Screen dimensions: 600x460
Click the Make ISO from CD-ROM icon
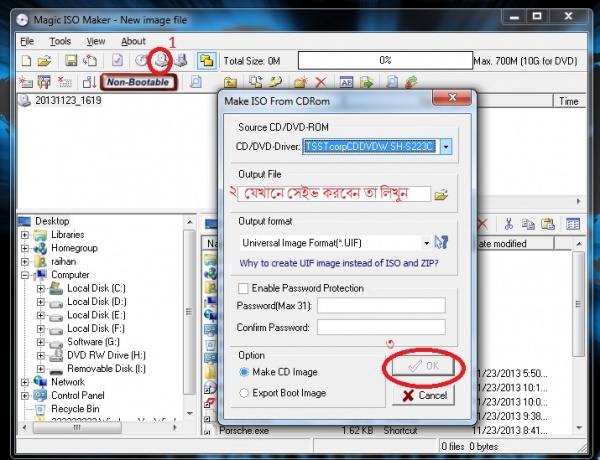pyautogui.click(x=161, y=60)
